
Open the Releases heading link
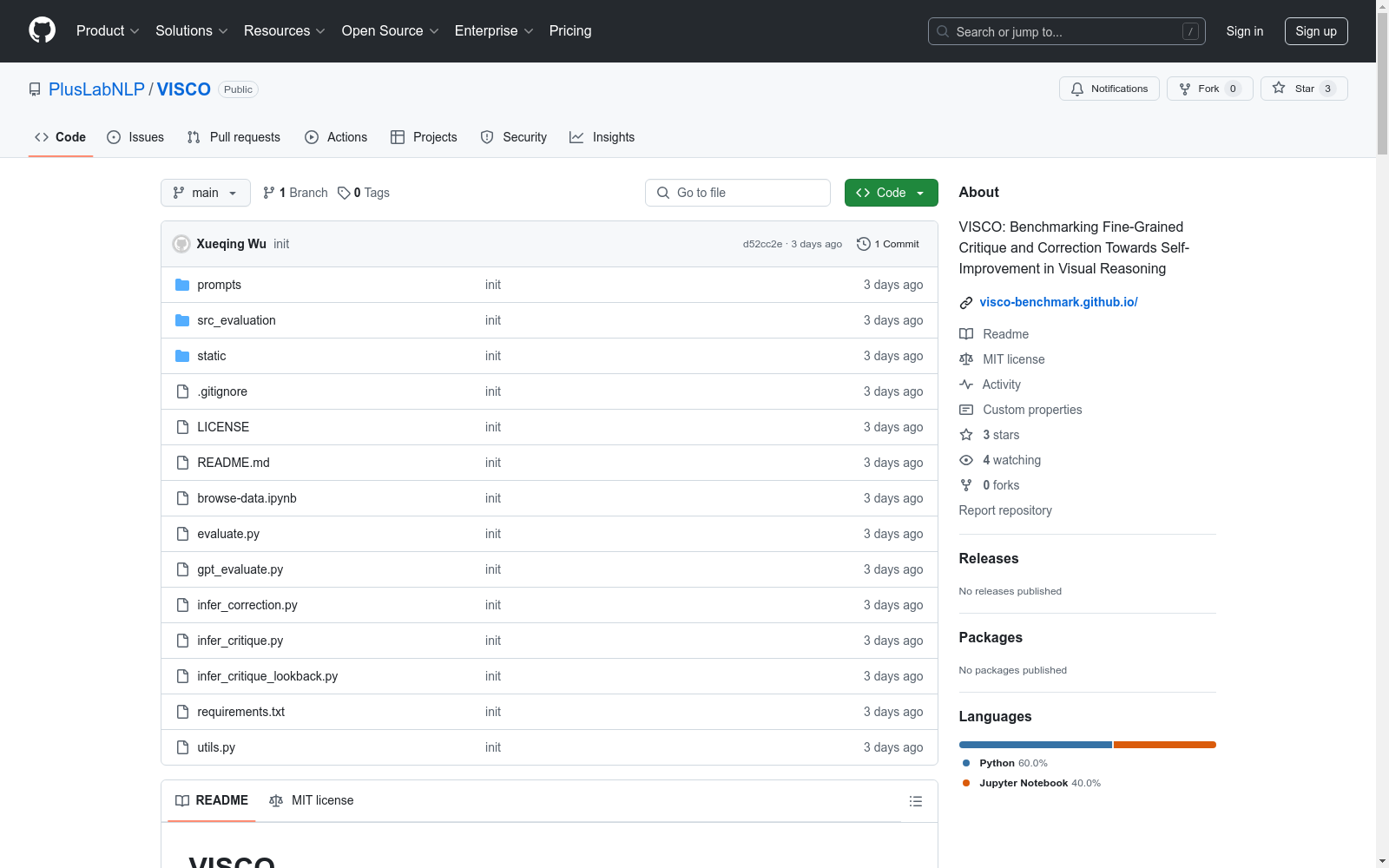[989, 558]
